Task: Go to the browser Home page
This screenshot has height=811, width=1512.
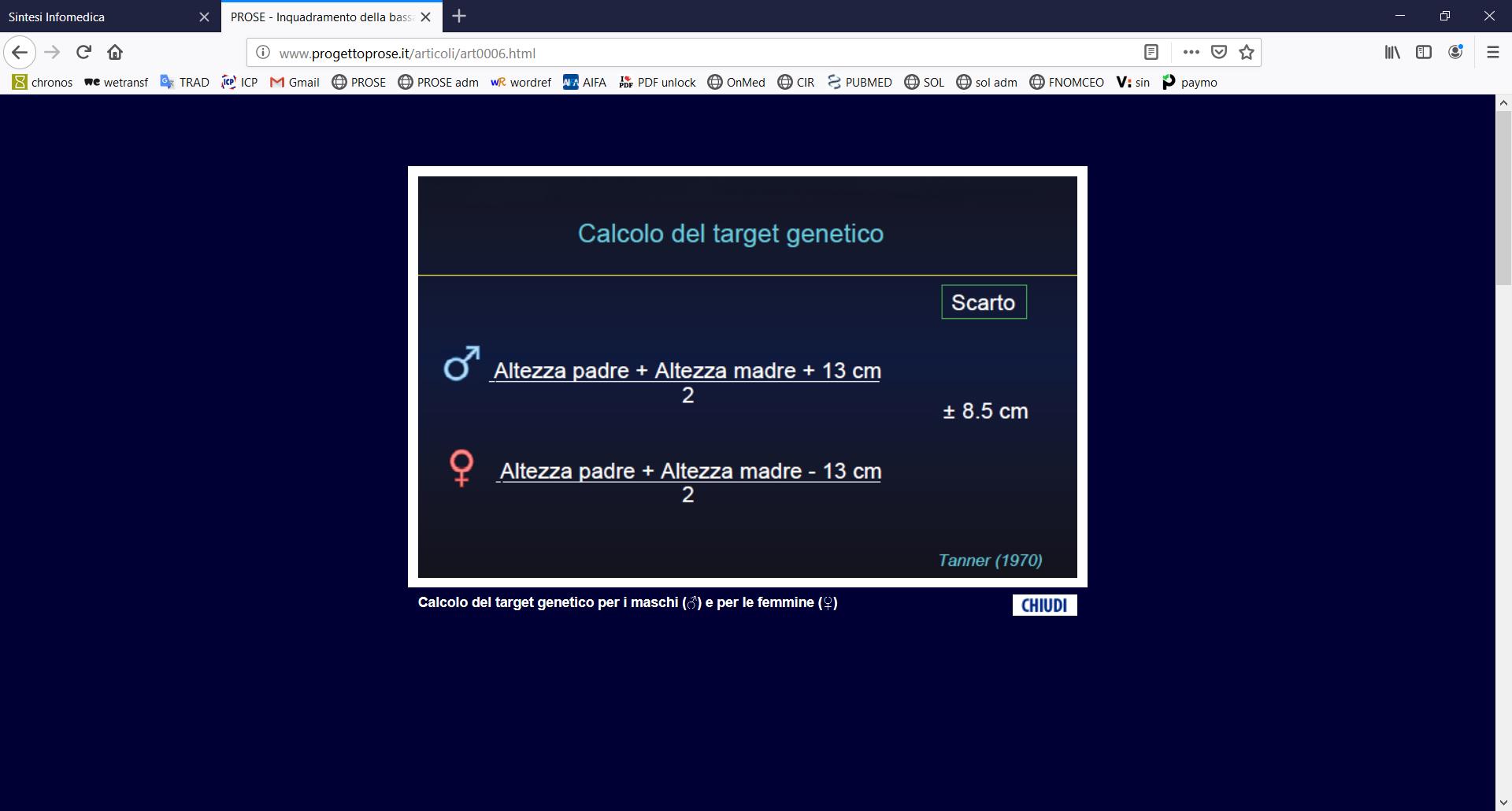Action: click(115, 53)
